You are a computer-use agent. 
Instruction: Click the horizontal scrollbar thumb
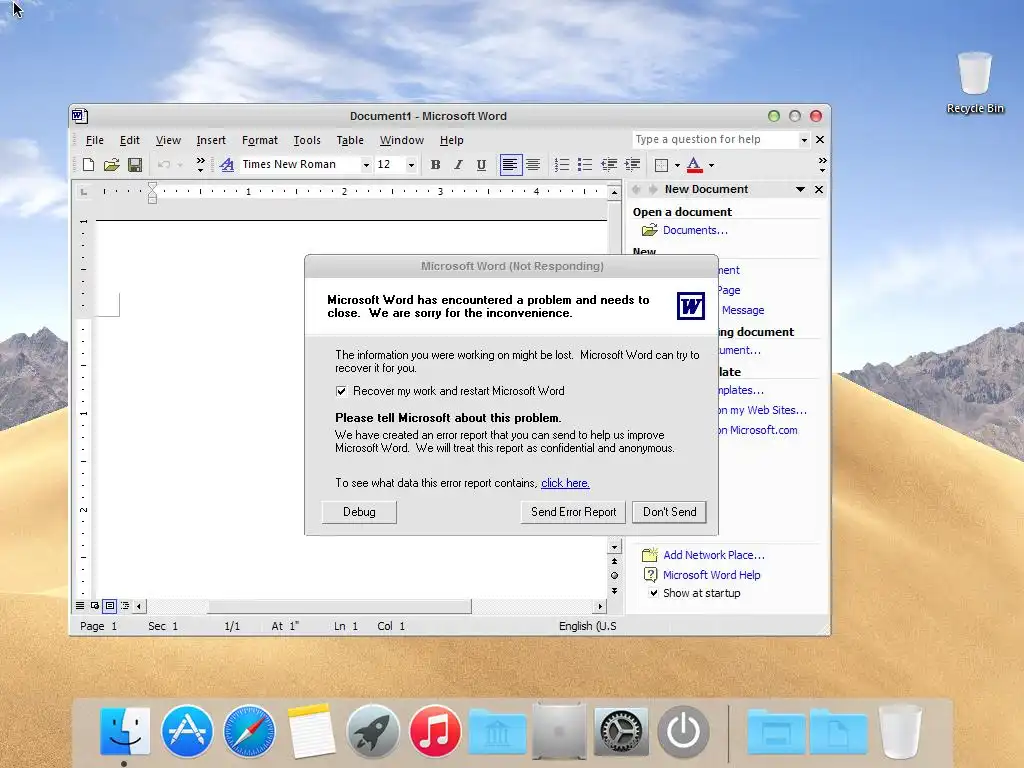[340, 606]
